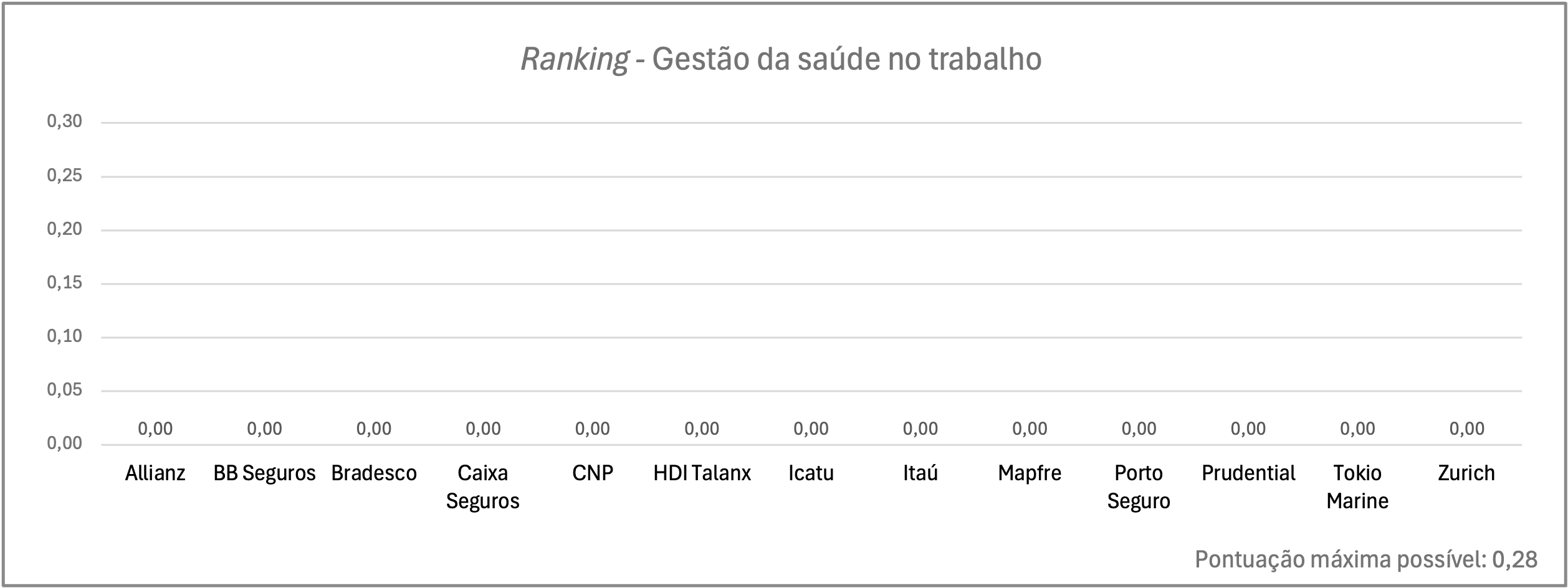Select the Allianz category label

[x=155, y=473]
